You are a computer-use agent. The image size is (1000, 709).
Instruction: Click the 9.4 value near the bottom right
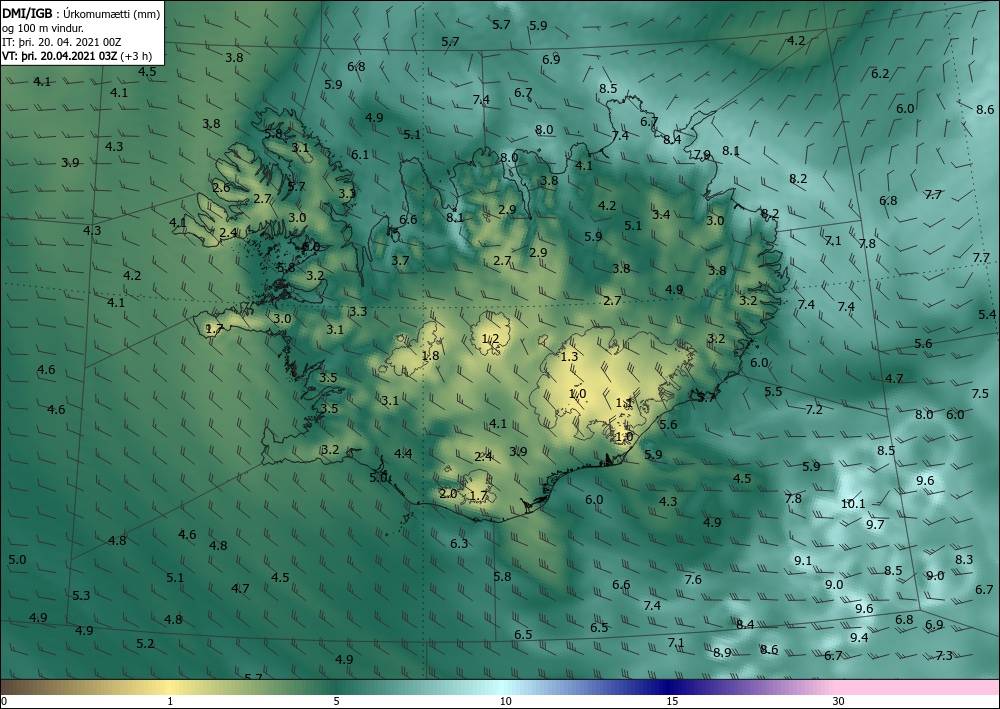point(859,638)
